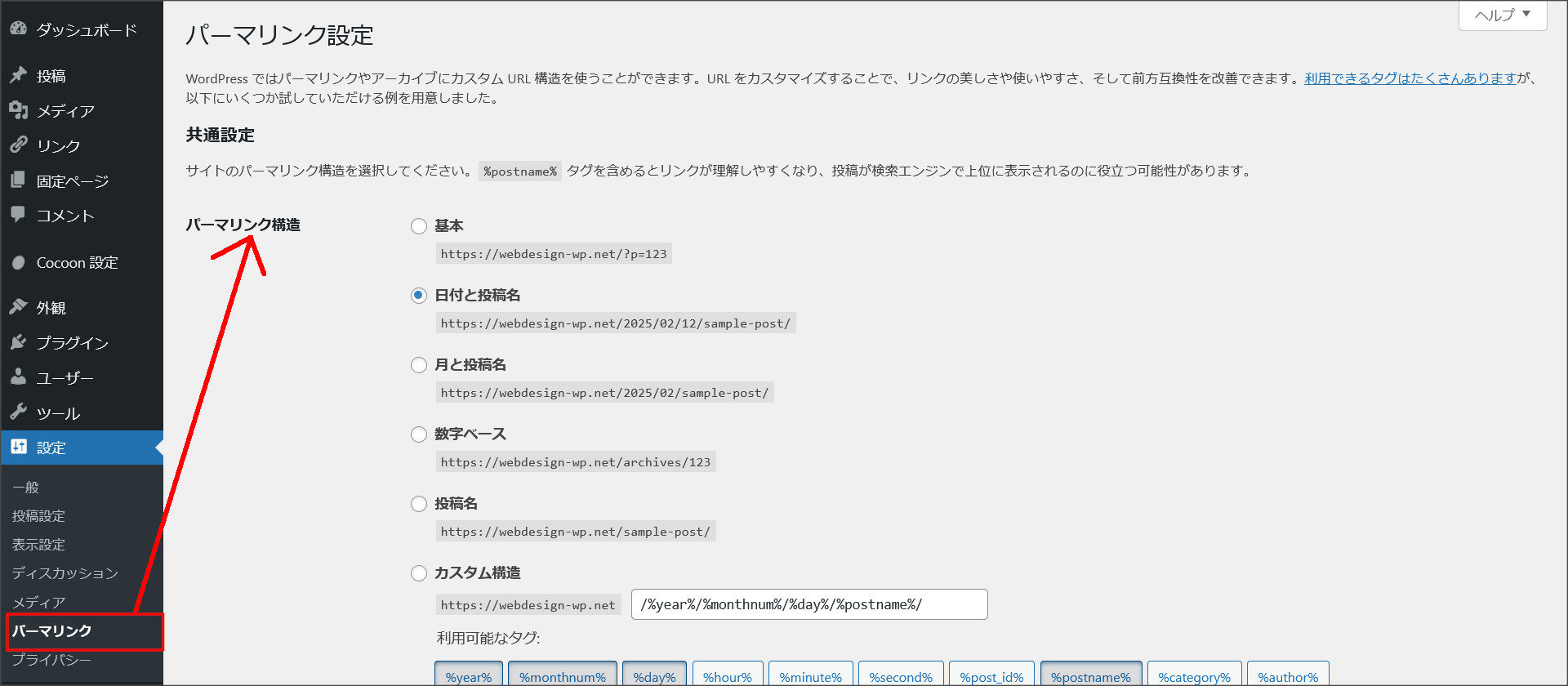Screen dimensions: 1568x686
Task: Click the archives/123 example URL
Action: [576, 462]
